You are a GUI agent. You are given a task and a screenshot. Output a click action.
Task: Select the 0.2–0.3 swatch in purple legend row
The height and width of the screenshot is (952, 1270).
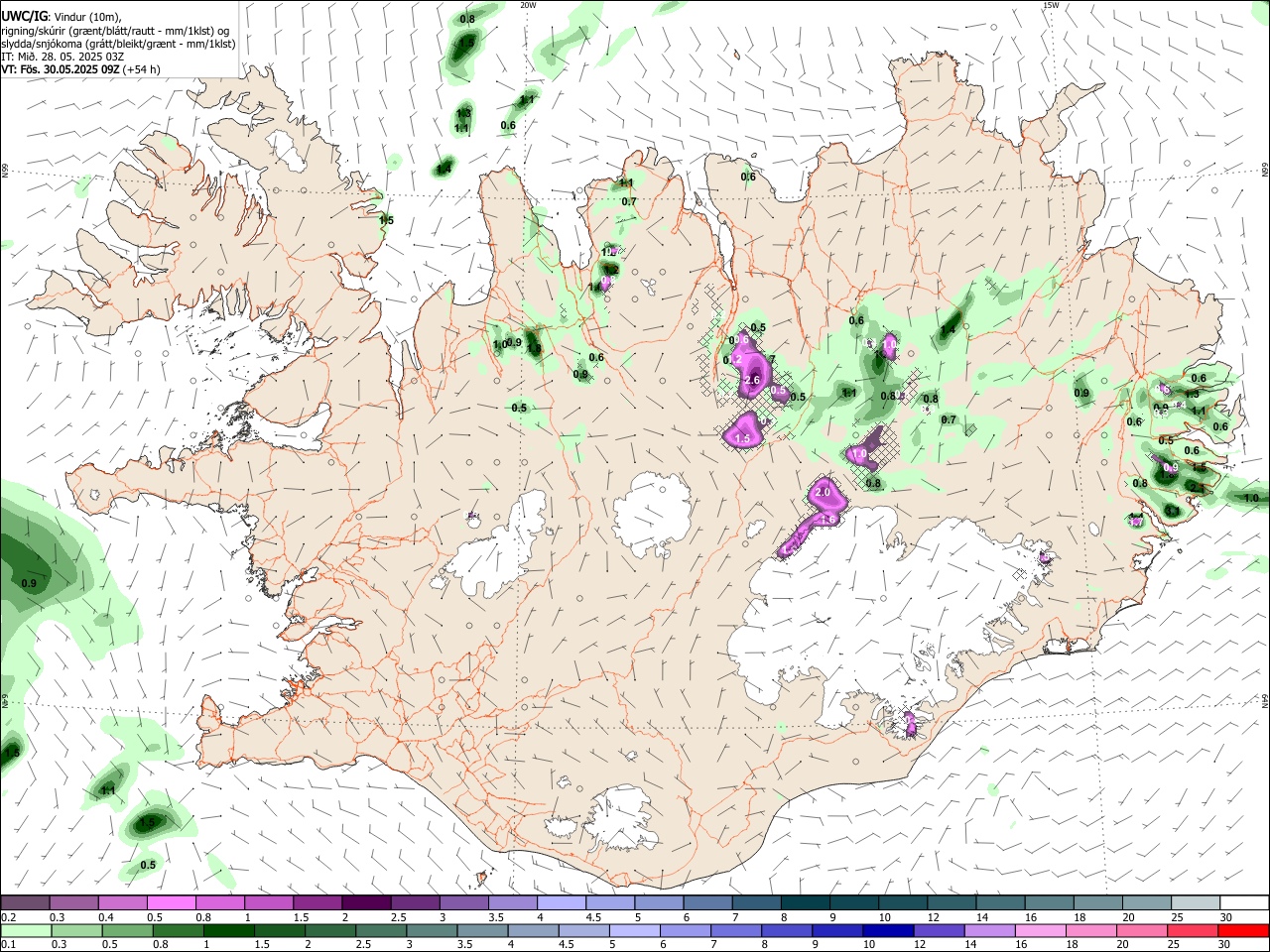(24, 902)
